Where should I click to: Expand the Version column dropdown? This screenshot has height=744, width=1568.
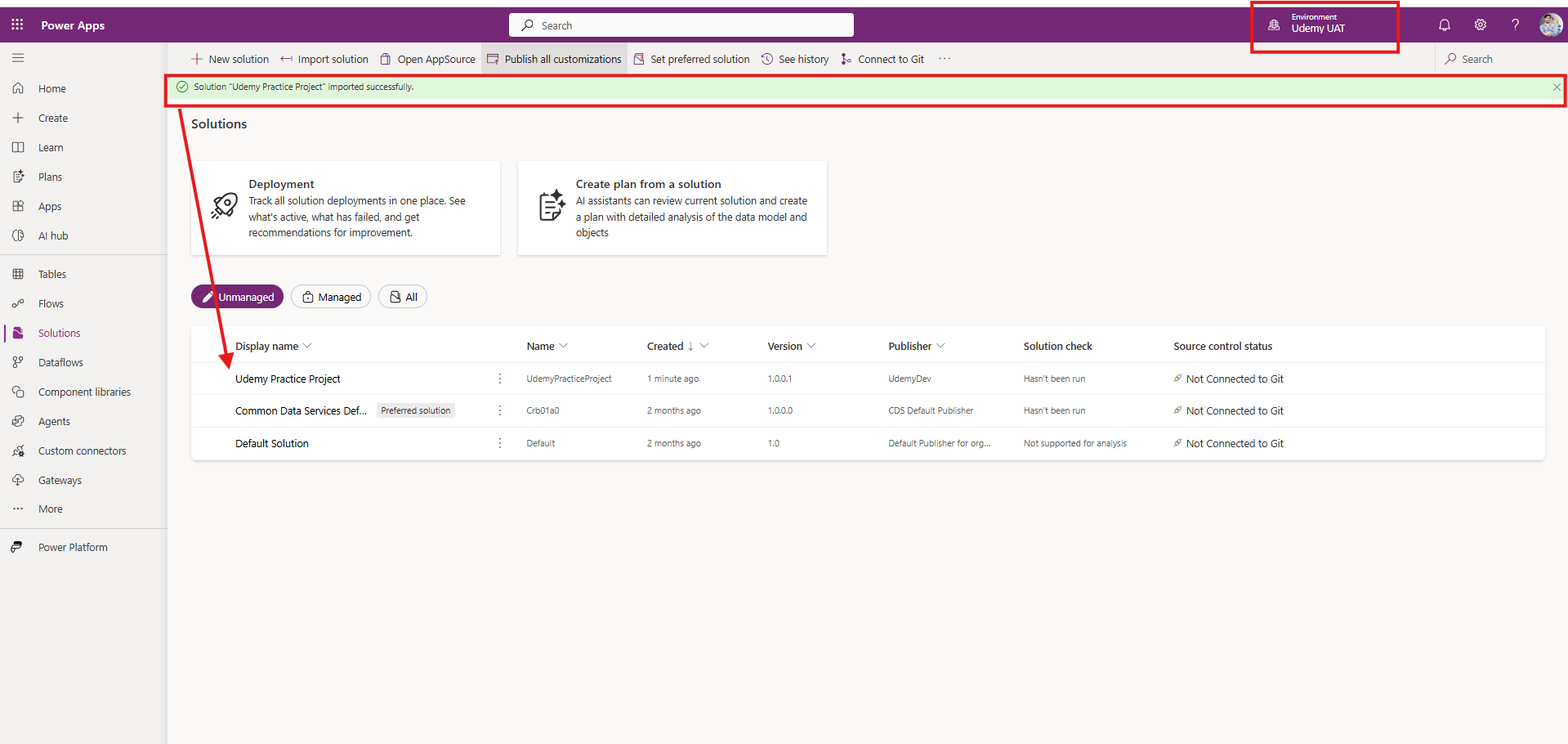pos(811,346)
